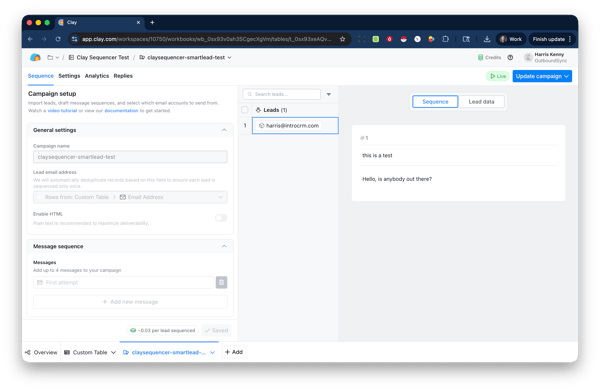Open the browser extensions puzzle icon
Screen dimensions: 600x391
(x=445, y=39)
